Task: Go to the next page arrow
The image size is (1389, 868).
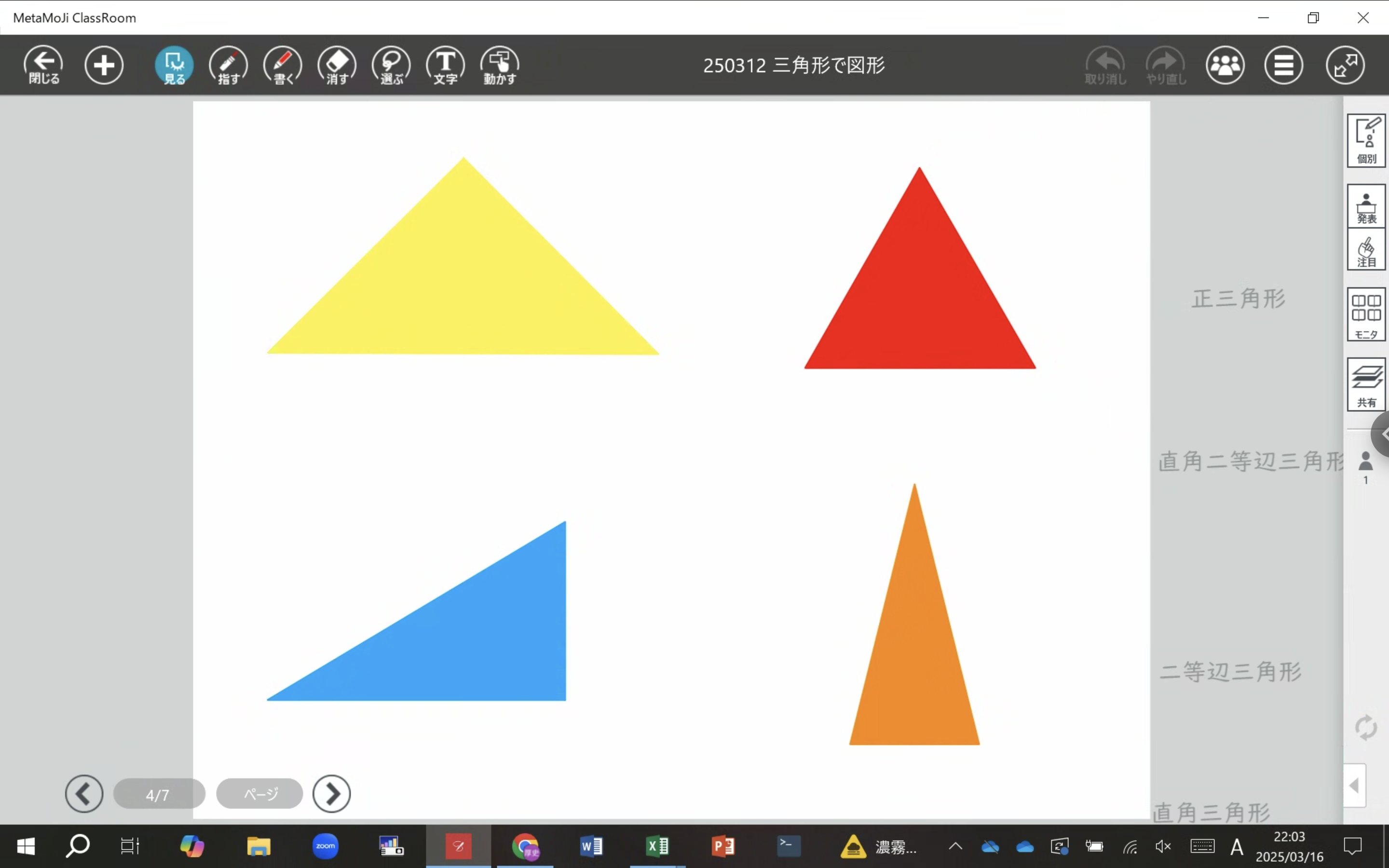Action: pos(332,794)
